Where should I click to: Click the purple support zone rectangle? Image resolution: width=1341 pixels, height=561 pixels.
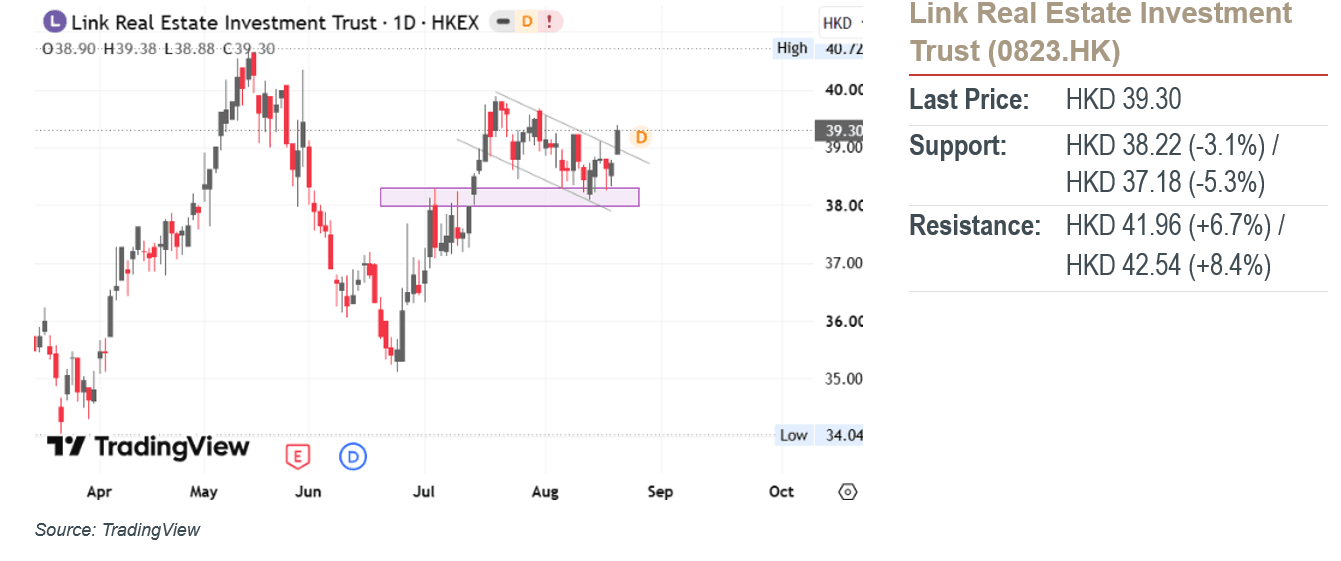509,197
